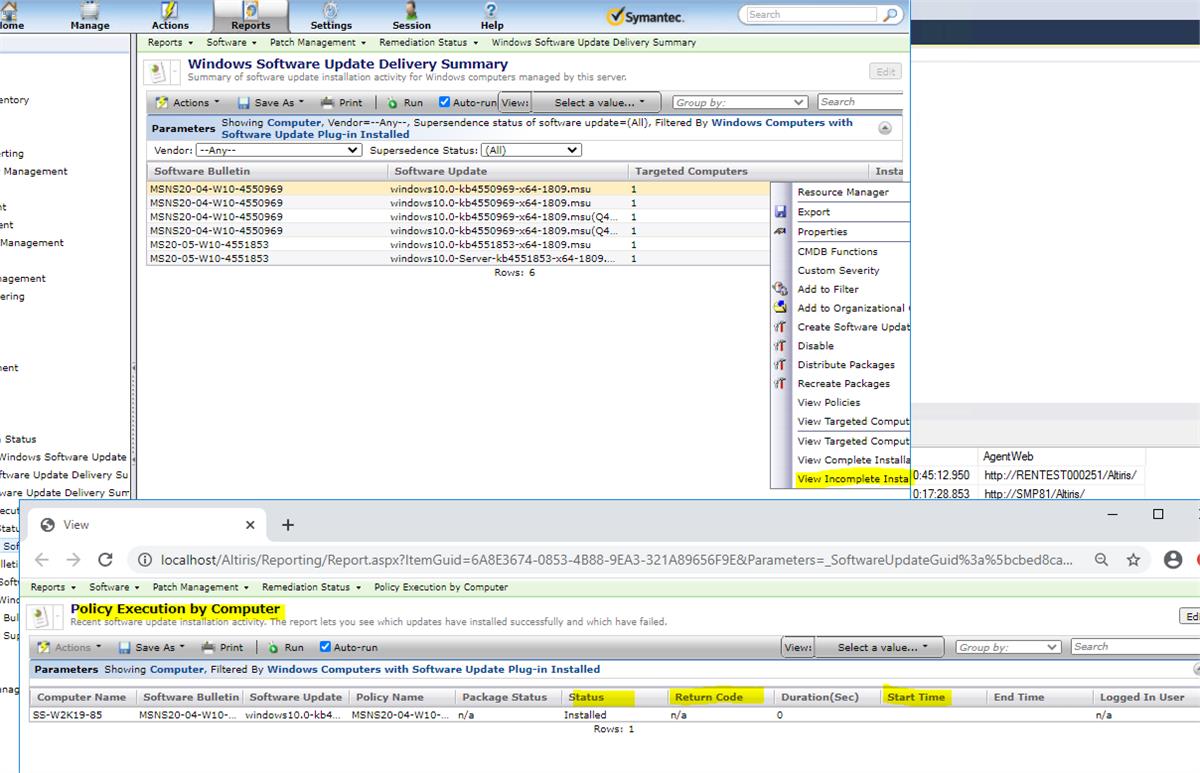Select View Policies in context menu
The image size is (1200, 773).
coord(829,402)
